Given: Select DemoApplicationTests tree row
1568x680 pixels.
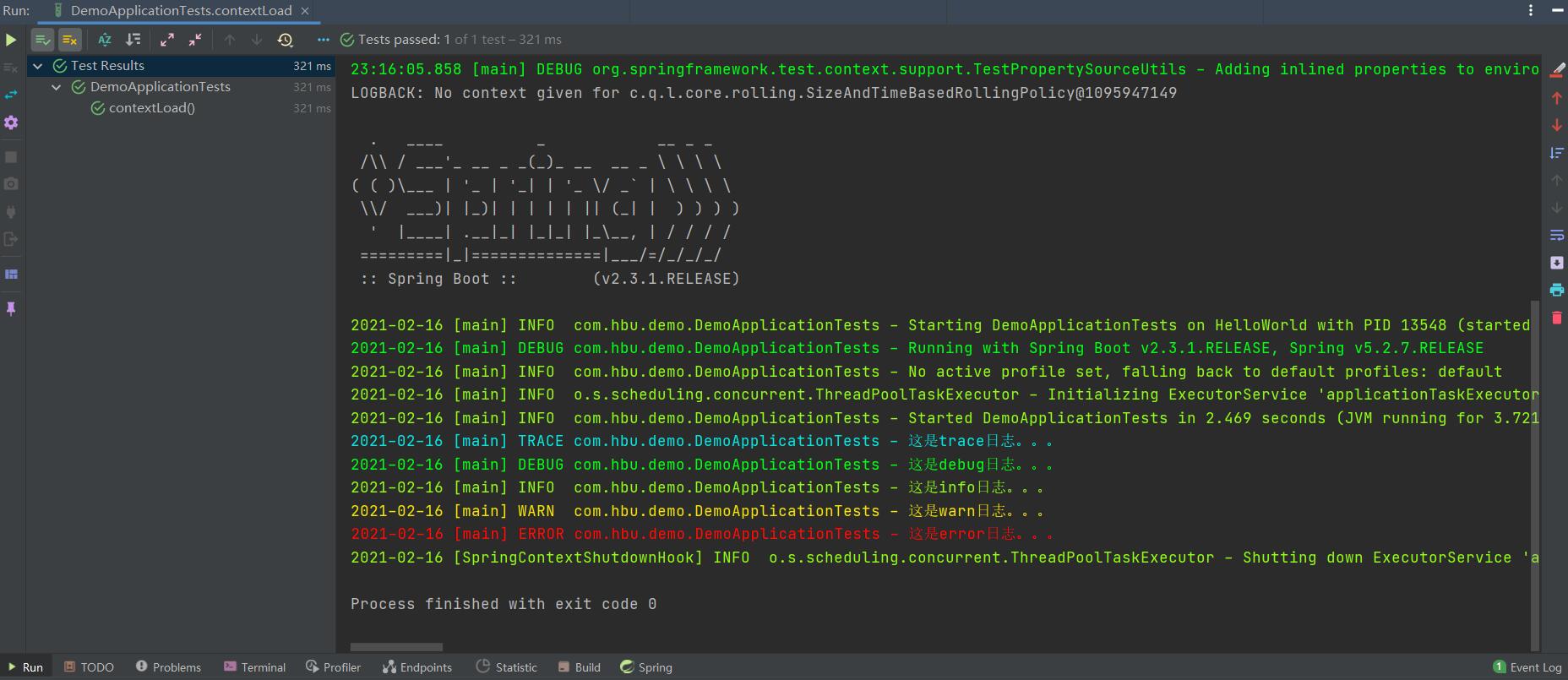Looking at the screenshot, I should [x=182, y=87].
